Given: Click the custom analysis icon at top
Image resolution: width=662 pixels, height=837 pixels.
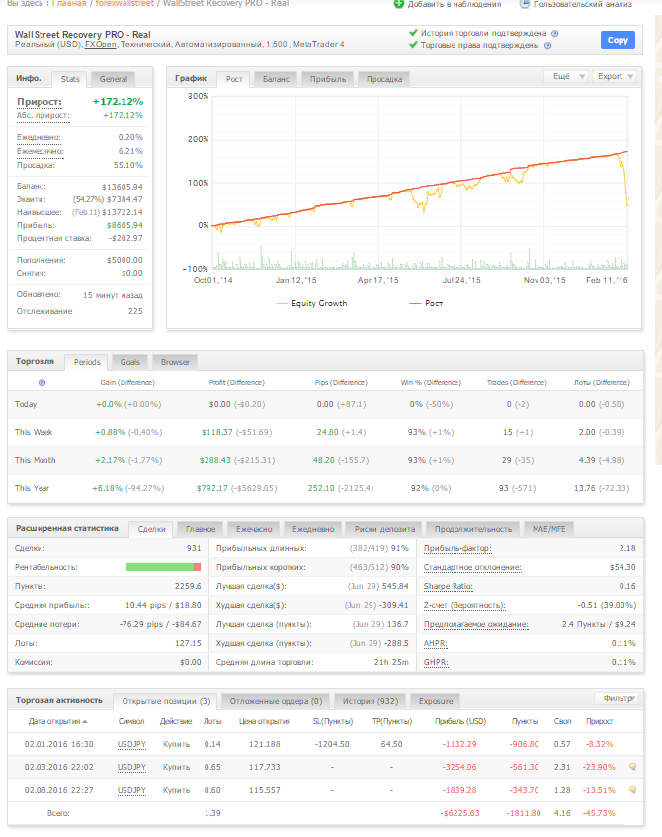Looking at the screenshot, I should point(525,4).
